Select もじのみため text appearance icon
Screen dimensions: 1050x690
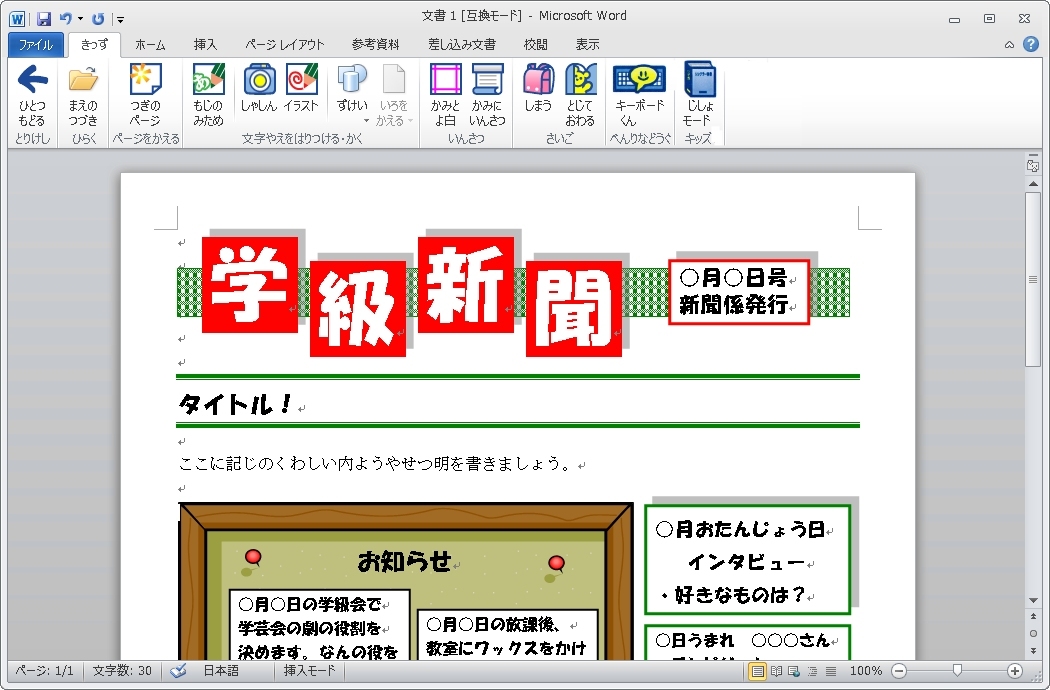(208, 80)
